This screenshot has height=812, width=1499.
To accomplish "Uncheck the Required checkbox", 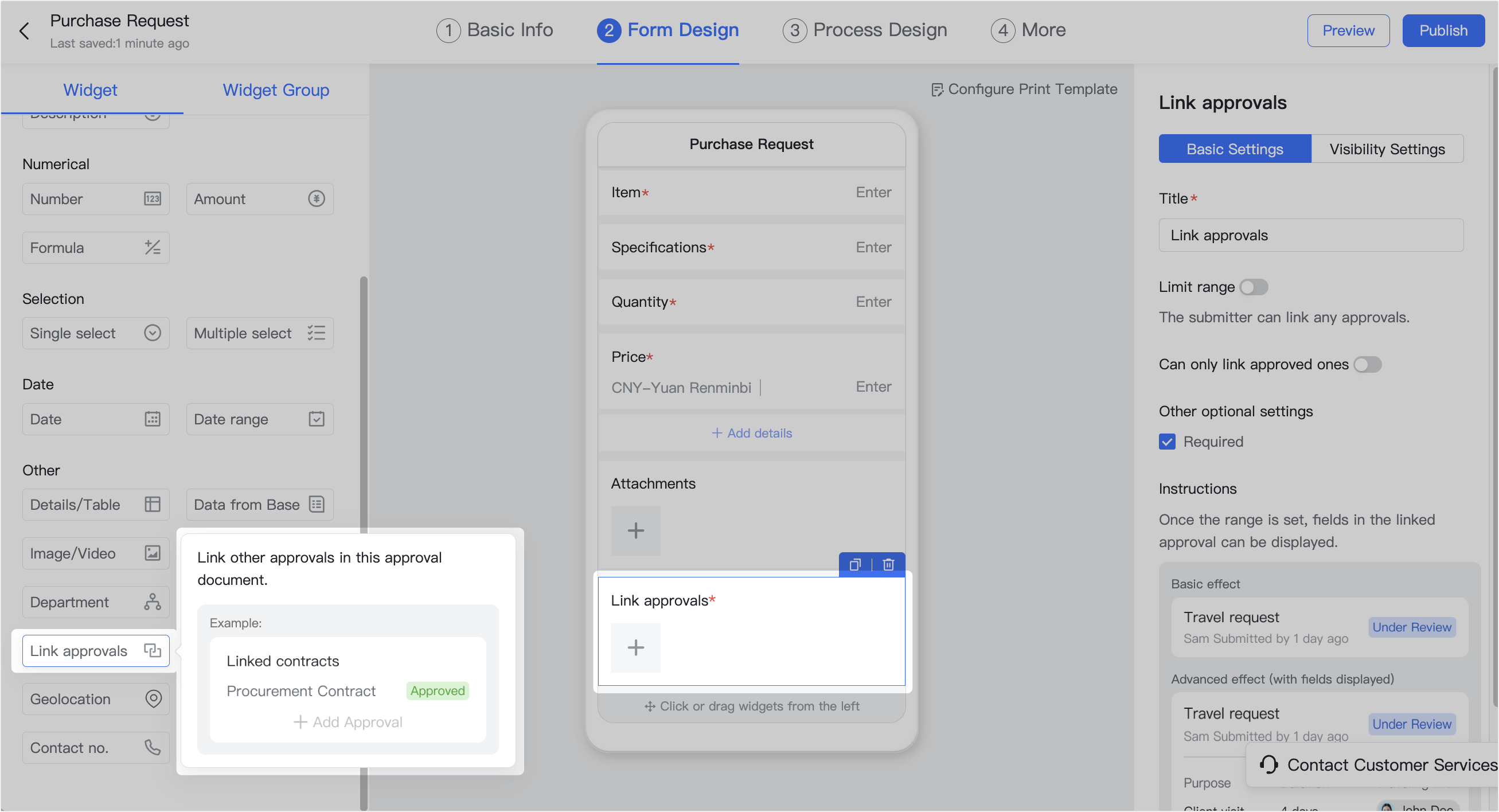I will click(x=1168, y=442).
